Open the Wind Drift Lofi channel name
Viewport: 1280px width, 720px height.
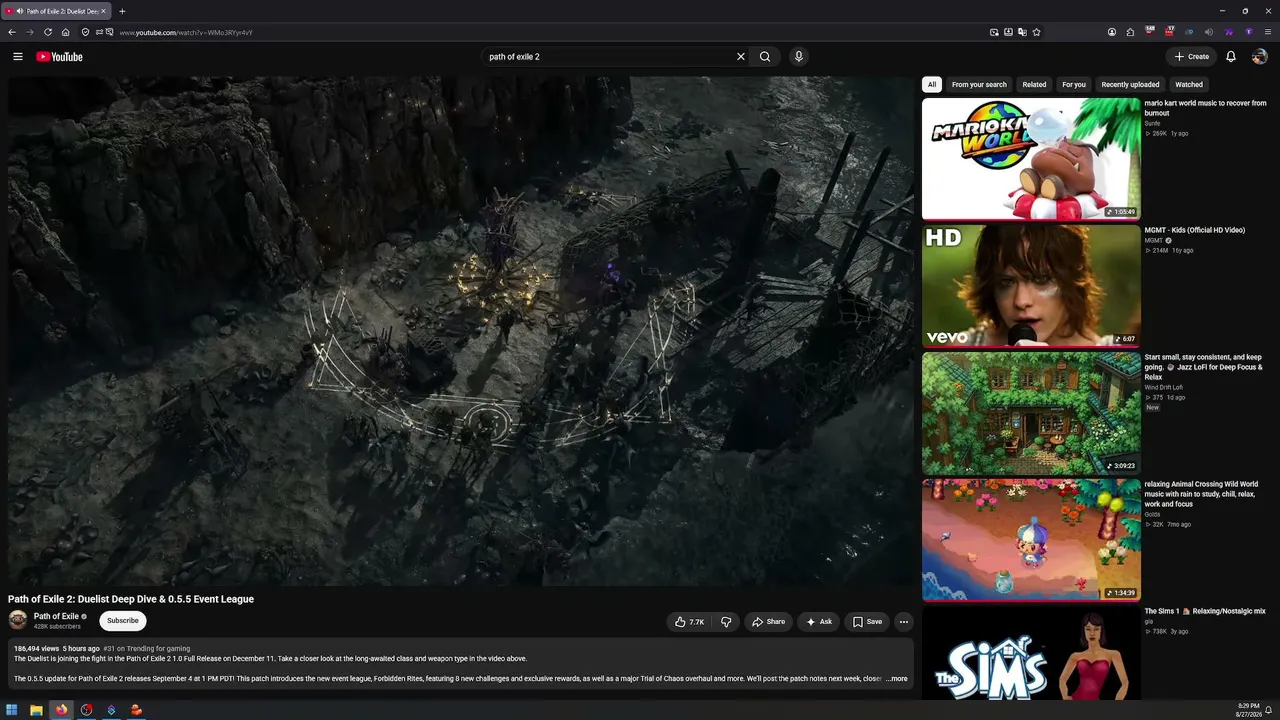click(1164, 387)
